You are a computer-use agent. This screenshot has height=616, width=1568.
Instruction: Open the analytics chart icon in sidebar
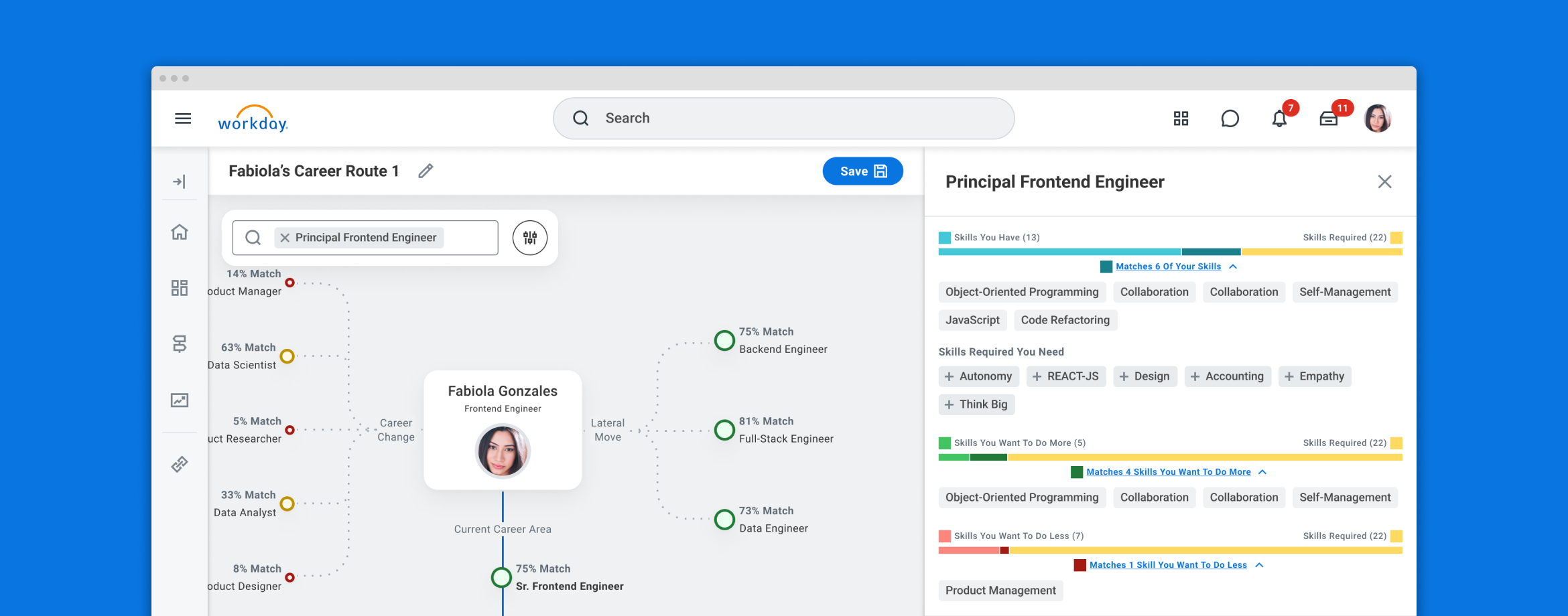click(179, 400)
